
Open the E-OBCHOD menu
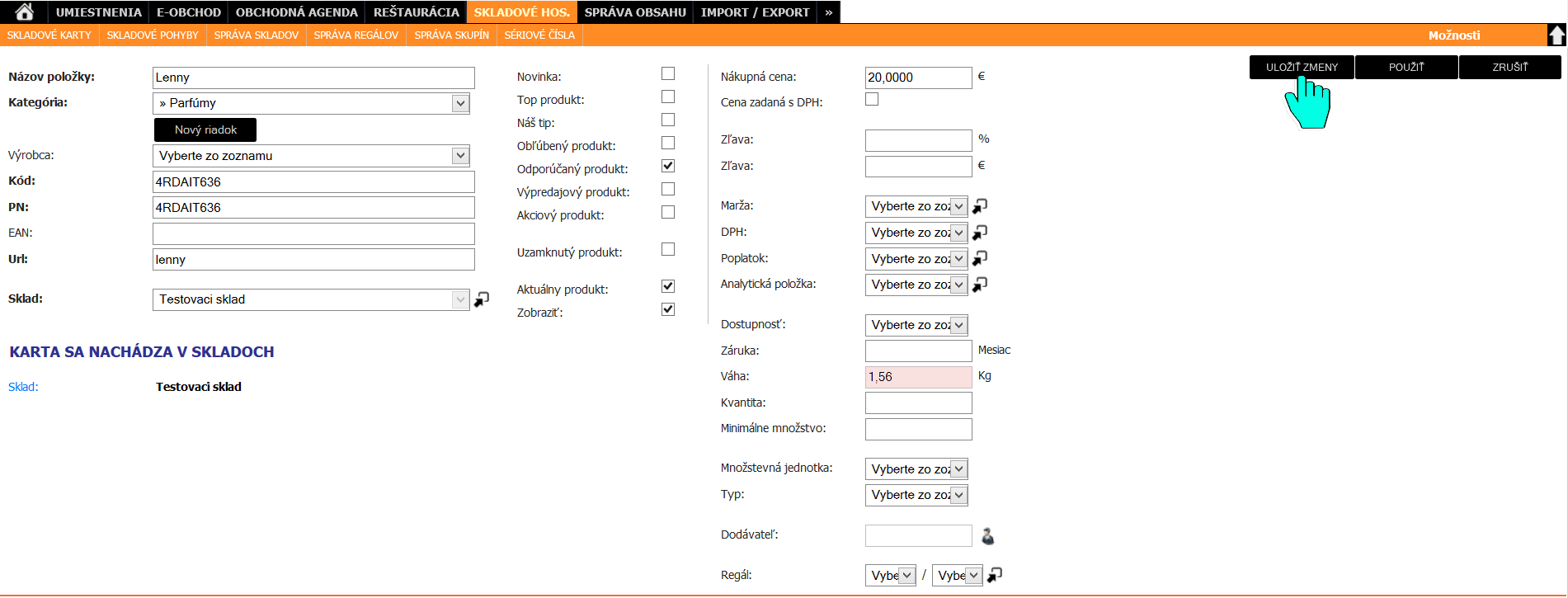point(189,12)
